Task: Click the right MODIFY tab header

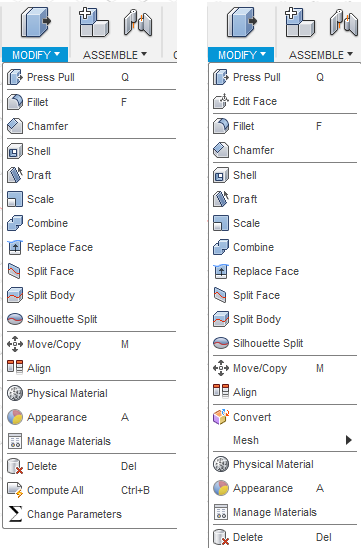Action: pyautogui.click(x=241, y=55)
